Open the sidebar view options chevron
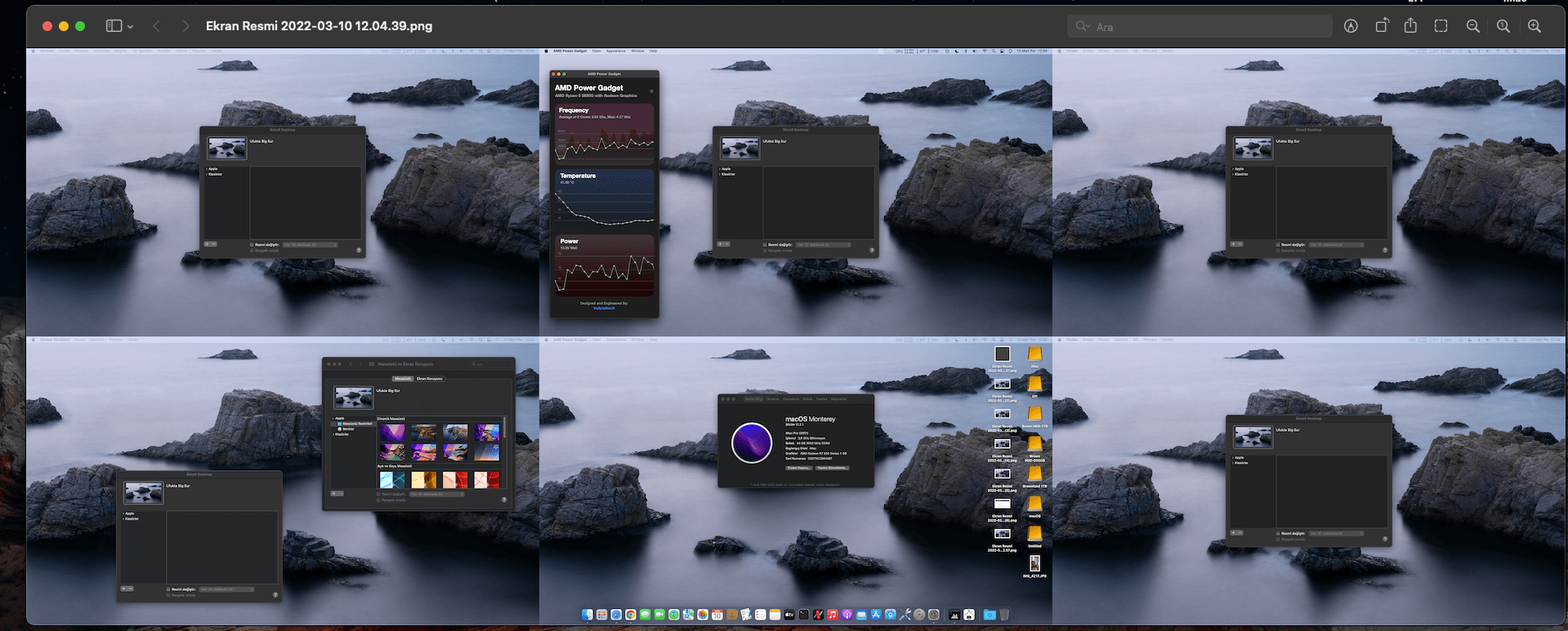1568x631 pixels. (131, 27)
